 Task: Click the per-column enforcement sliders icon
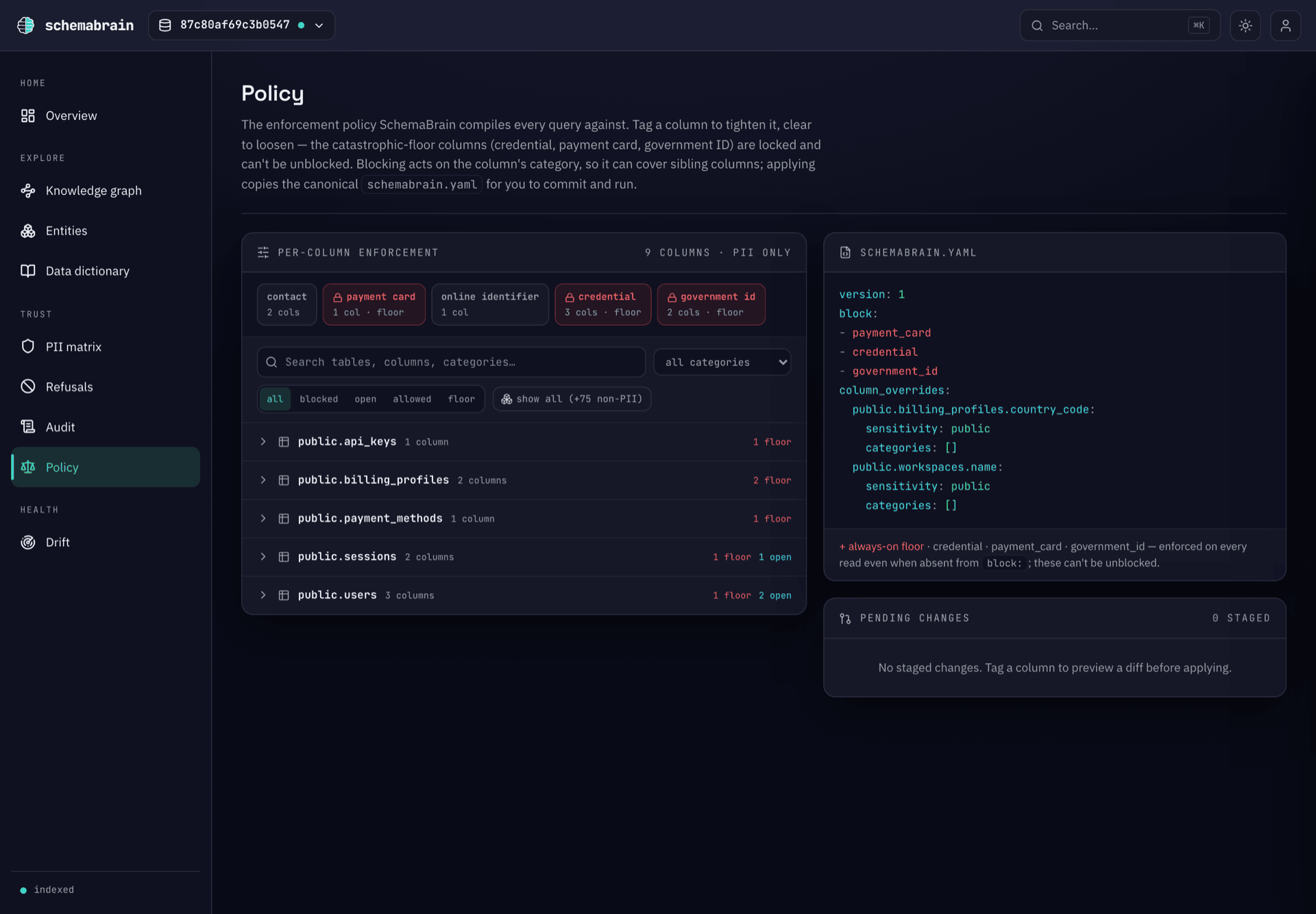tap(263, 252)
